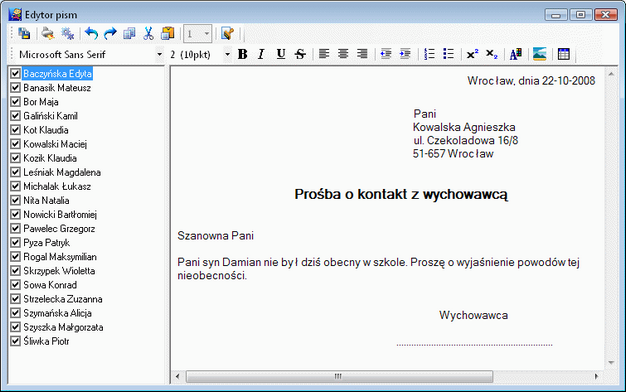This screenshot has width=626, height=392.
Task: Click the save template icon
Action: pyautogui.click(x=24, y=34)
